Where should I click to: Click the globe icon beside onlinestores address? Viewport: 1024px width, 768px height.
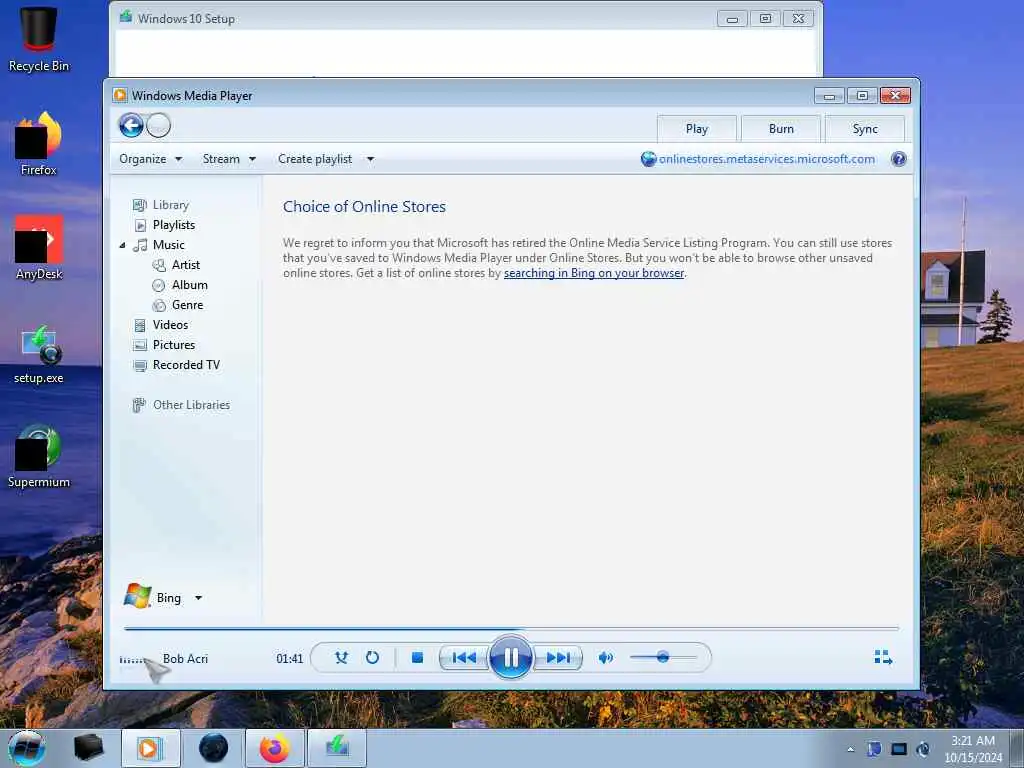tap(648, 159)
